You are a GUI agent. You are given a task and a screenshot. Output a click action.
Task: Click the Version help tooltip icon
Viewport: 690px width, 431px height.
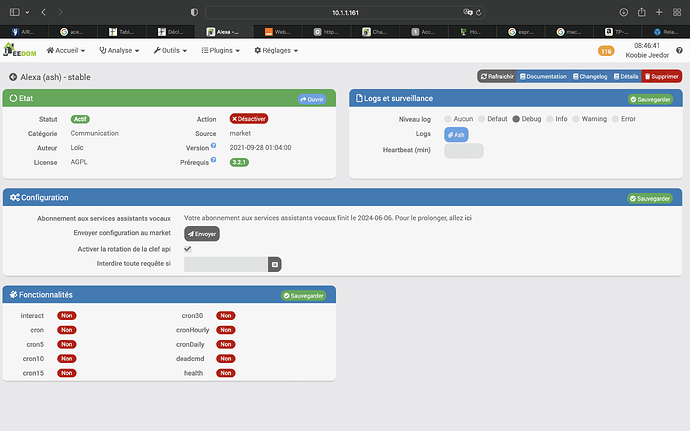(213, 145)
